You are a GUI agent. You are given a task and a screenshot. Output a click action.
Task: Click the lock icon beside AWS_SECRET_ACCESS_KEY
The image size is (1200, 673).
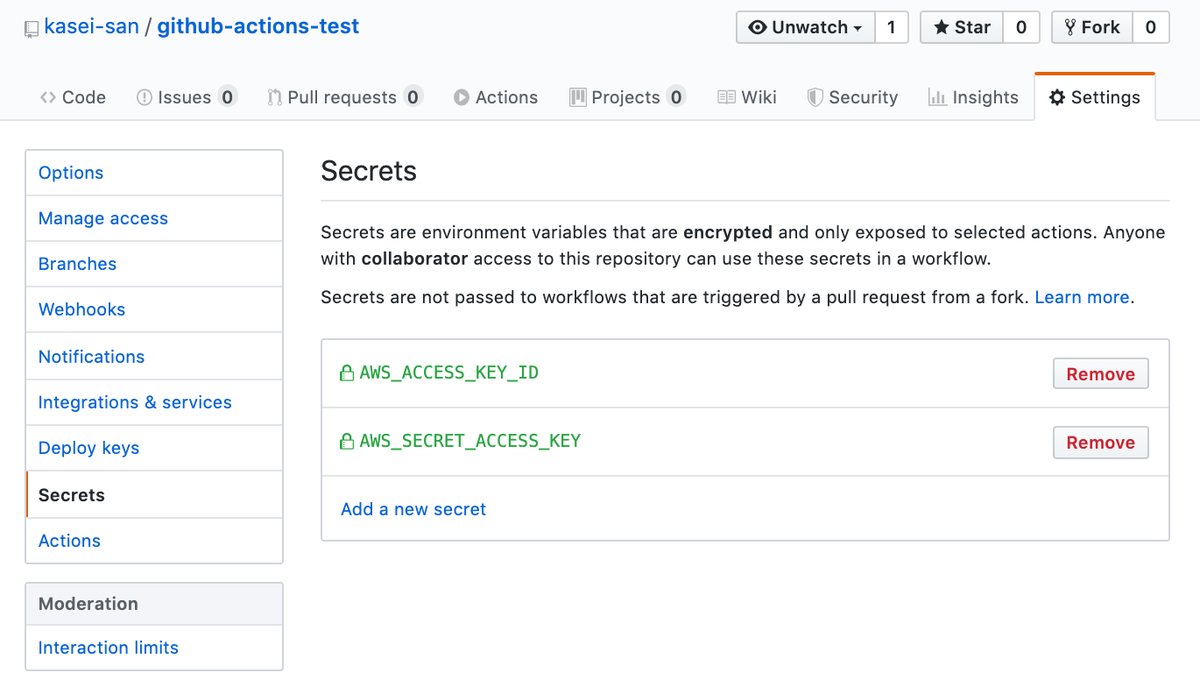pos(347,441)
